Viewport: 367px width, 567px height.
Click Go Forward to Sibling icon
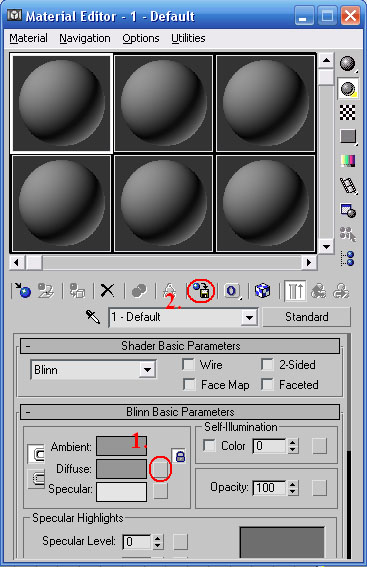tap(341, 291)
